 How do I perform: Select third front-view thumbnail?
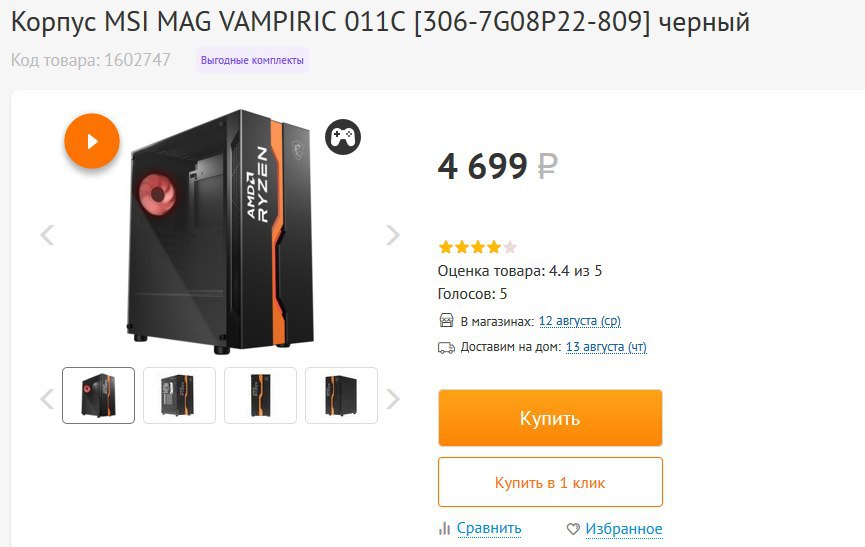point(260,395)
